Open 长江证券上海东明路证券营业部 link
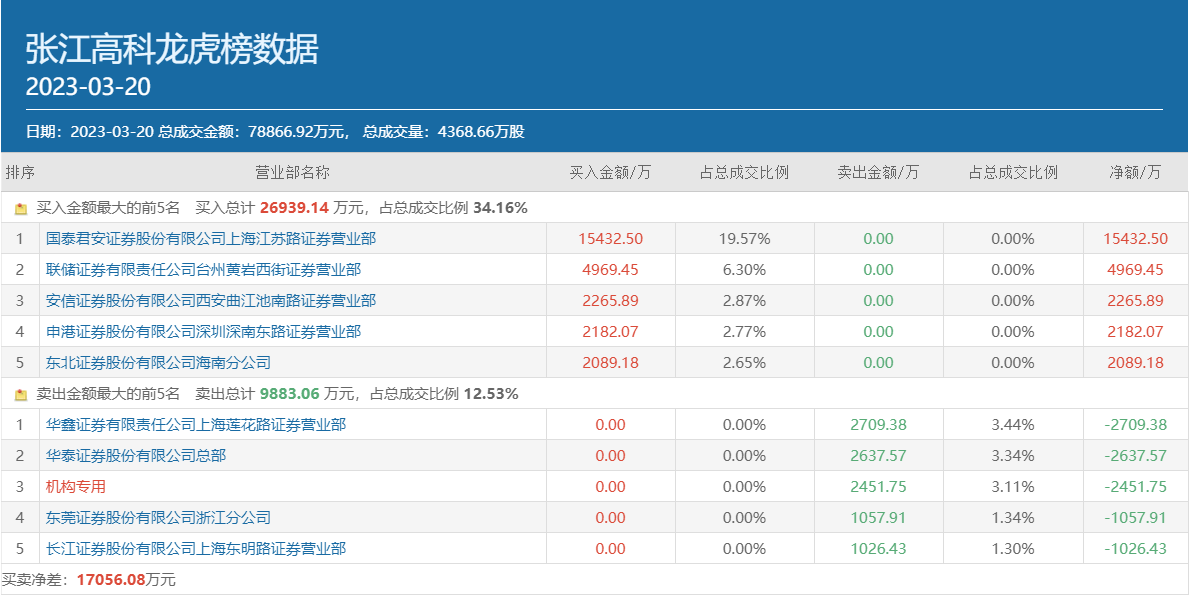The height and width of the screenshot is (597, 1190). click(196, 548)
